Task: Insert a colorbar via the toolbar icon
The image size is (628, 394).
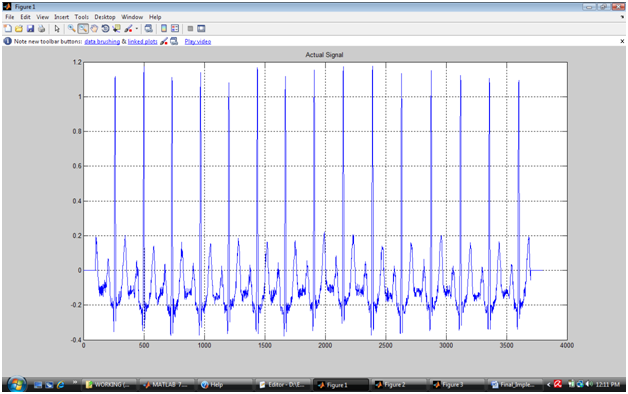Action: click(164, 28)
